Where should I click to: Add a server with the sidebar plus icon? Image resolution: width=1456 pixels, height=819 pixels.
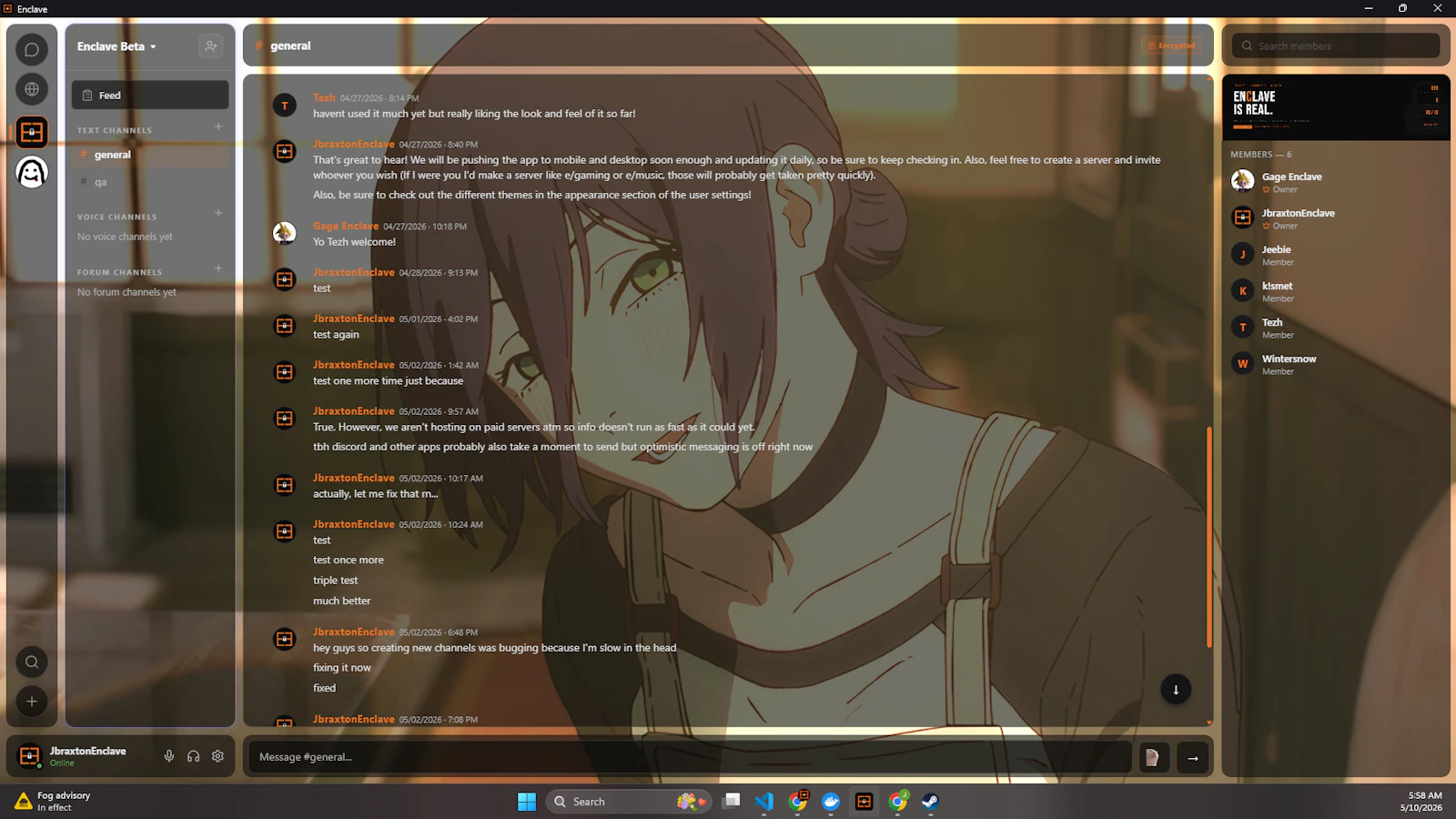click(32, 702)
